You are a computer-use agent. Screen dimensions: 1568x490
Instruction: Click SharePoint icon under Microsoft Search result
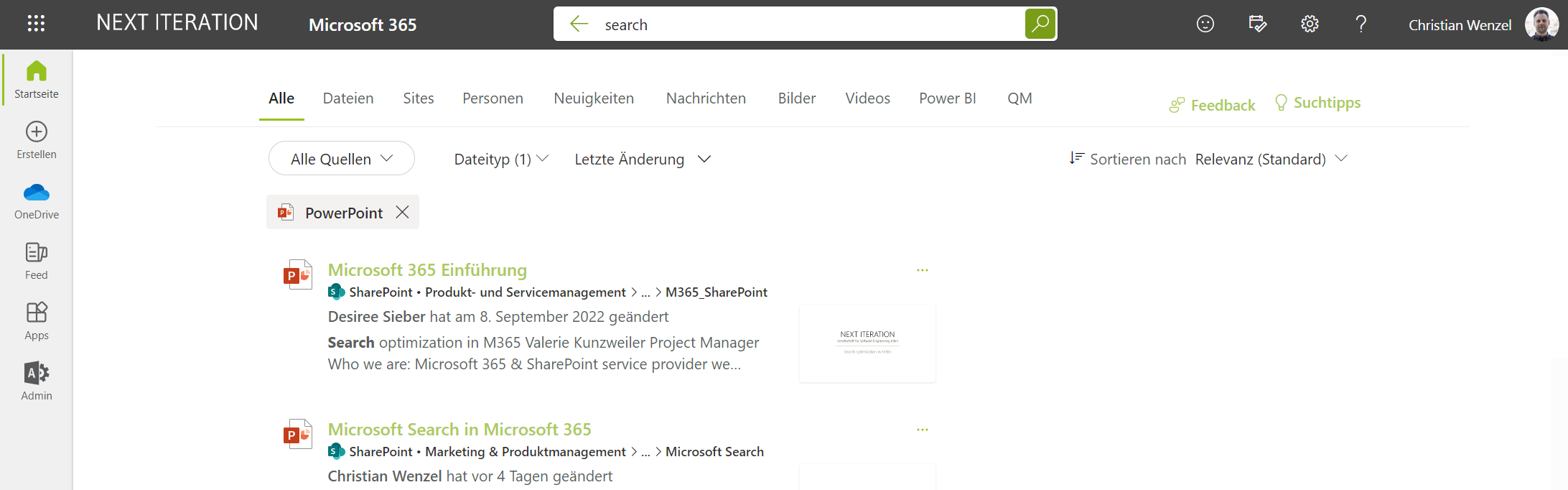pos(336,451)
